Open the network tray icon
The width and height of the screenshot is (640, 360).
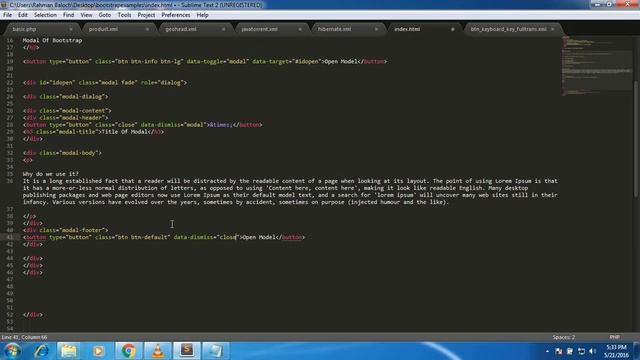581,351
